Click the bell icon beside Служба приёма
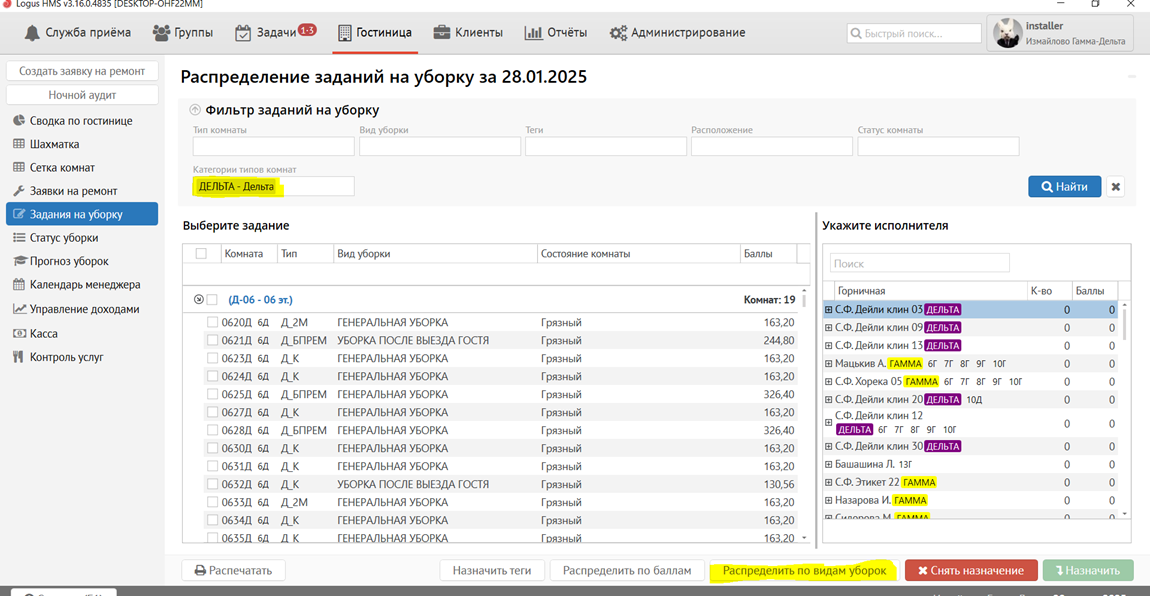 32,33
